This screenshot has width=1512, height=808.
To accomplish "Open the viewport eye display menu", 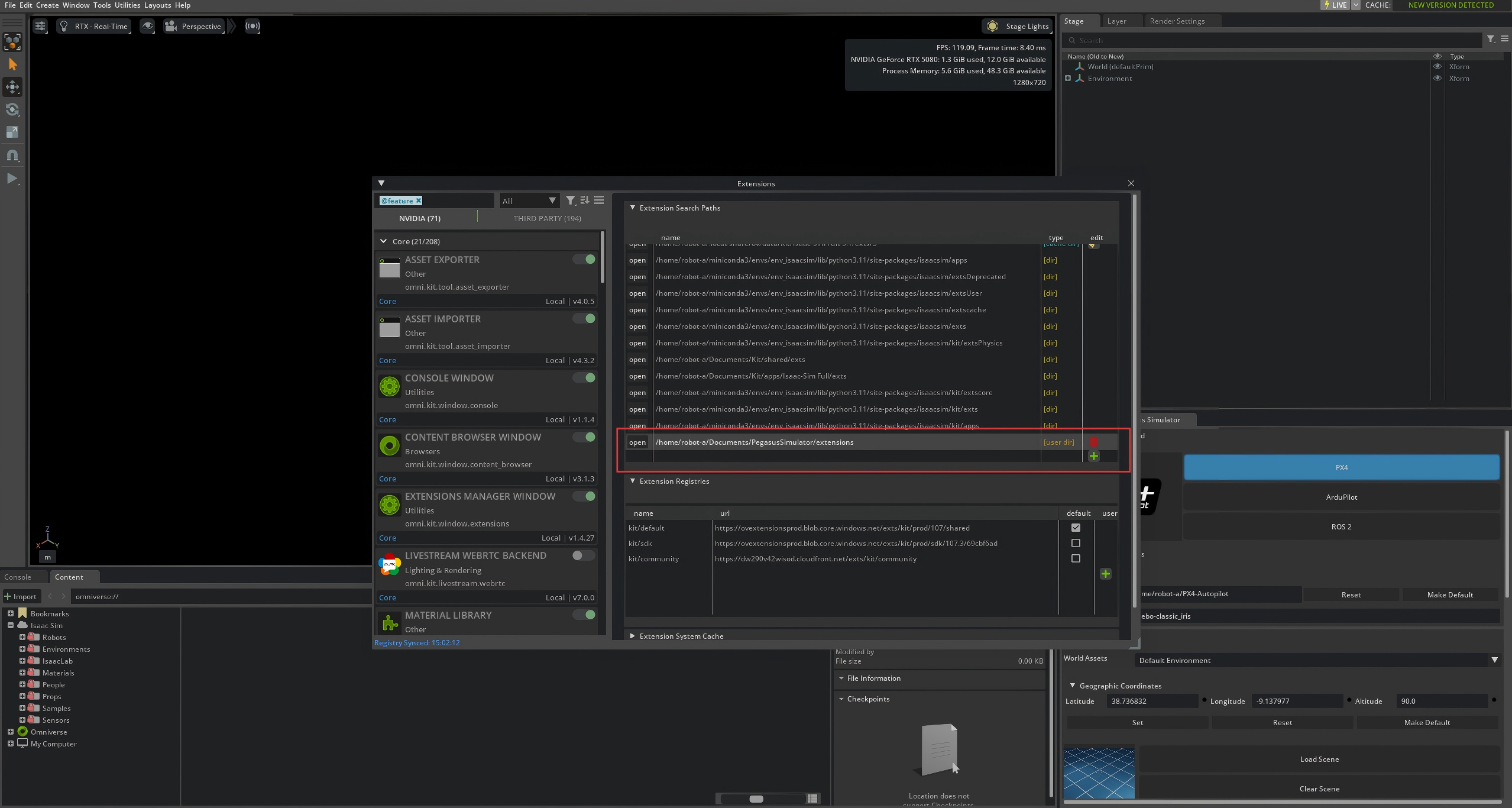I will coord(147,26).
